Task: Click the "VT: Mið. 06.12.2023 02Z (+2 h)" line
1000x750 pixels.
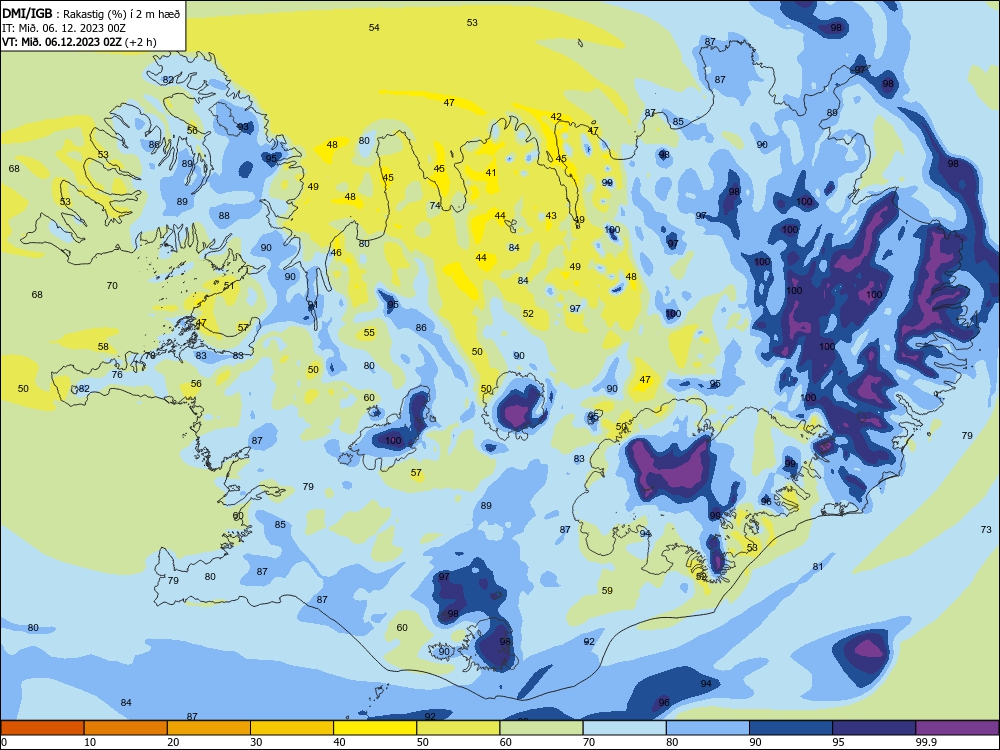Action: [x=79, y=42]
